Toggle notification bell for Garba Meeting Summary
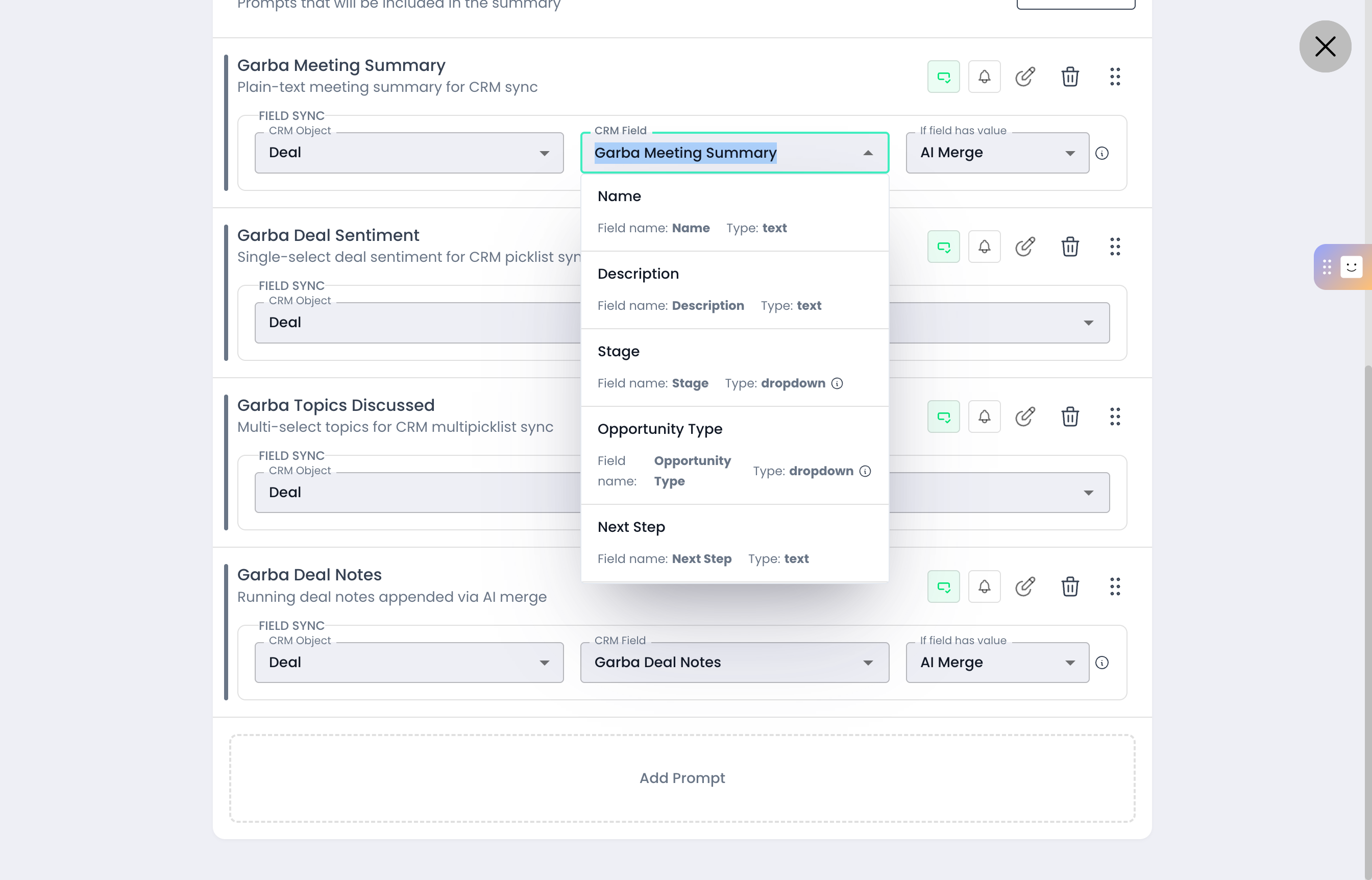This screenshot has width=1372, height=880. (984, 77)
